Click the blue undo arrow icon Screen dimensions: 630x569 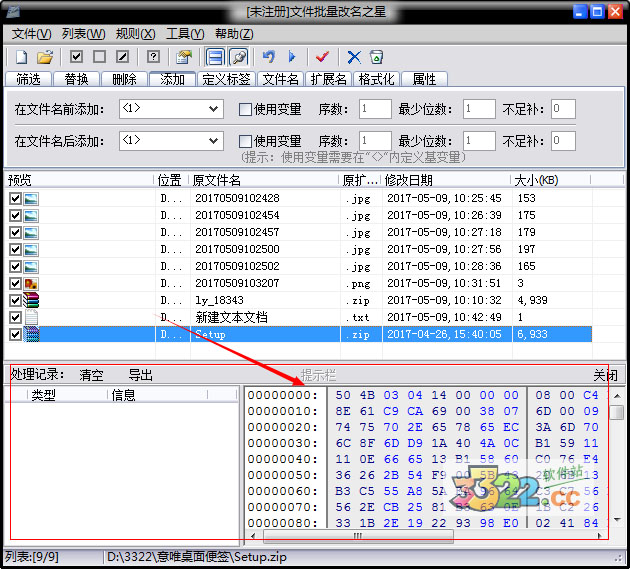click(x=268, y=57)
